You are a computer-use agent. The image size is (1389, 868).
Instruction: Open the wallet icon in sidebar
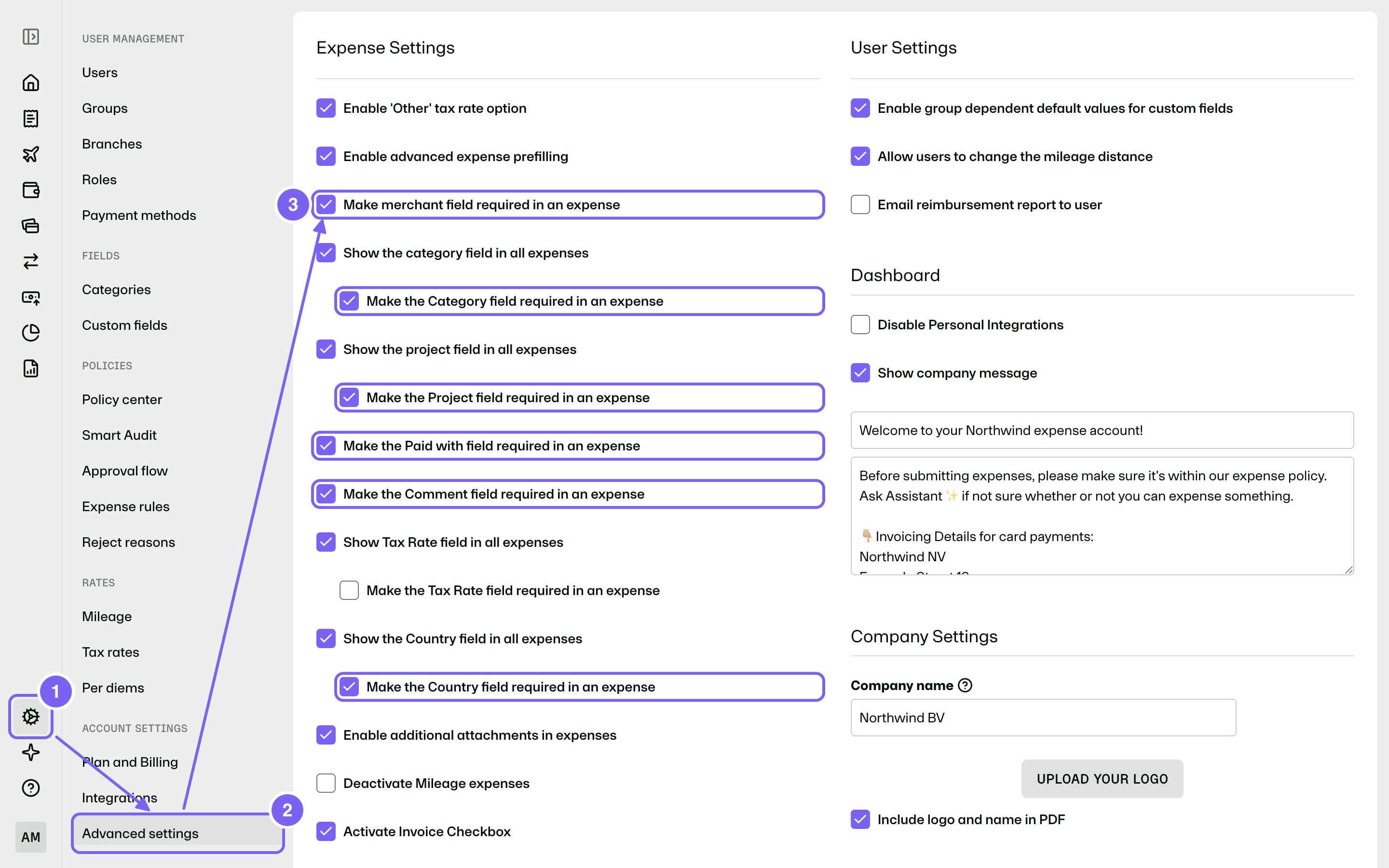click(x=30, y=190)
